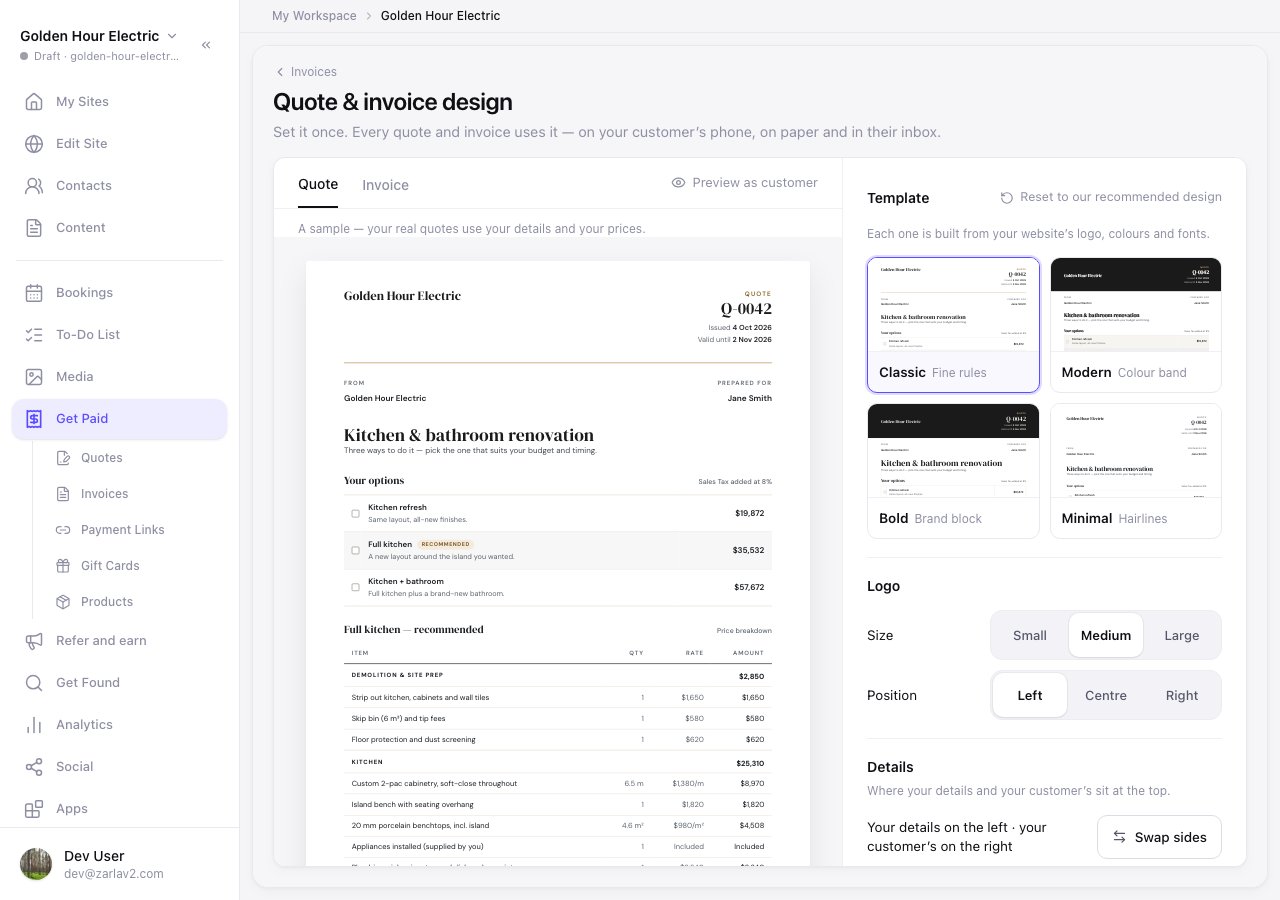Viewport: 1280px width, 900px height.
Task: Select the Bold Brand block template
Action: click(x=953, y=471)
